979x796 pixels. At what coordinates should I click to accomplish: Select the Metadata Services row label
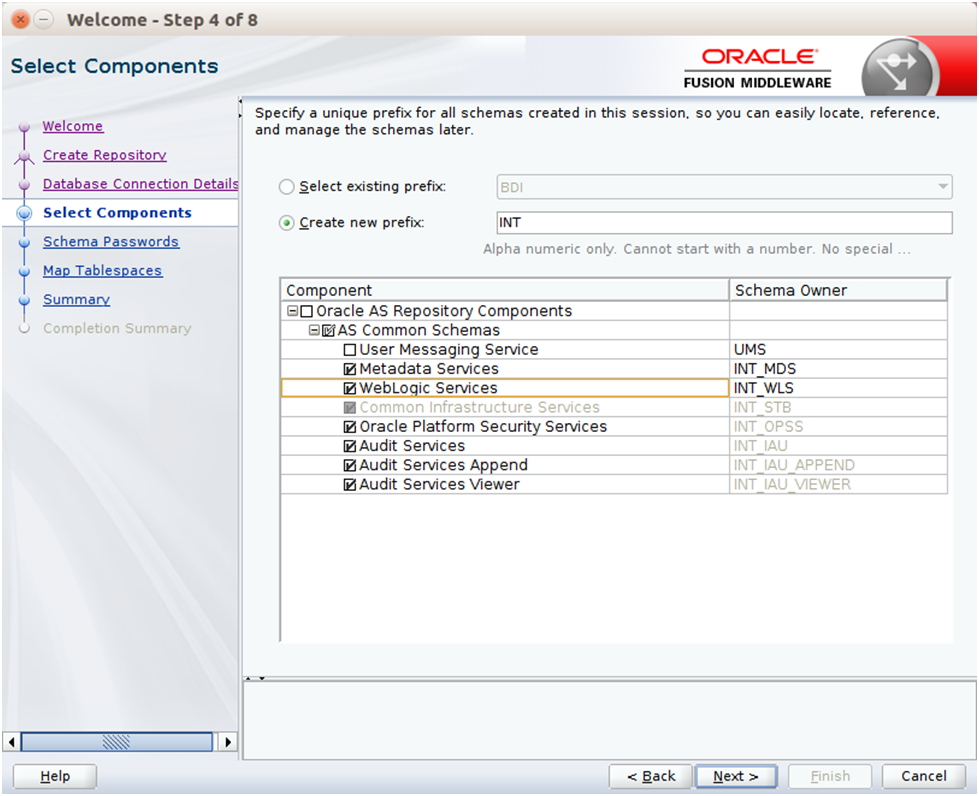(x=429, y=369)
